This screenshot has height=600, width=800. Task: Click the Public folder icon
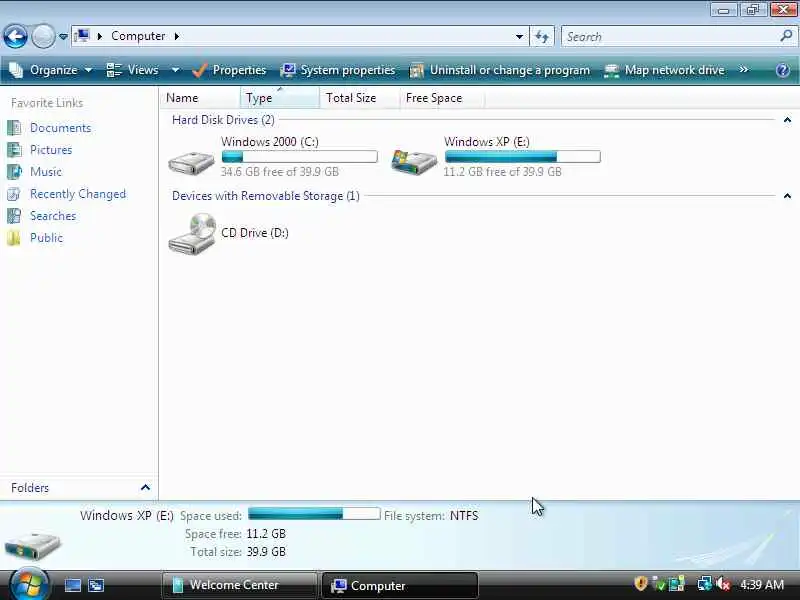pos(14,238)
